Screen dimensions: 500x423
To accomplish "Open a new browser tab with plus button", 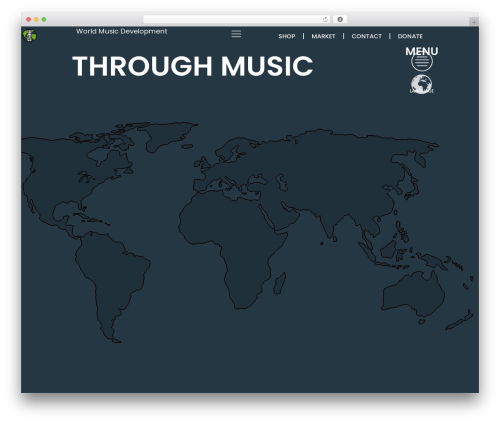I will 474,22.
